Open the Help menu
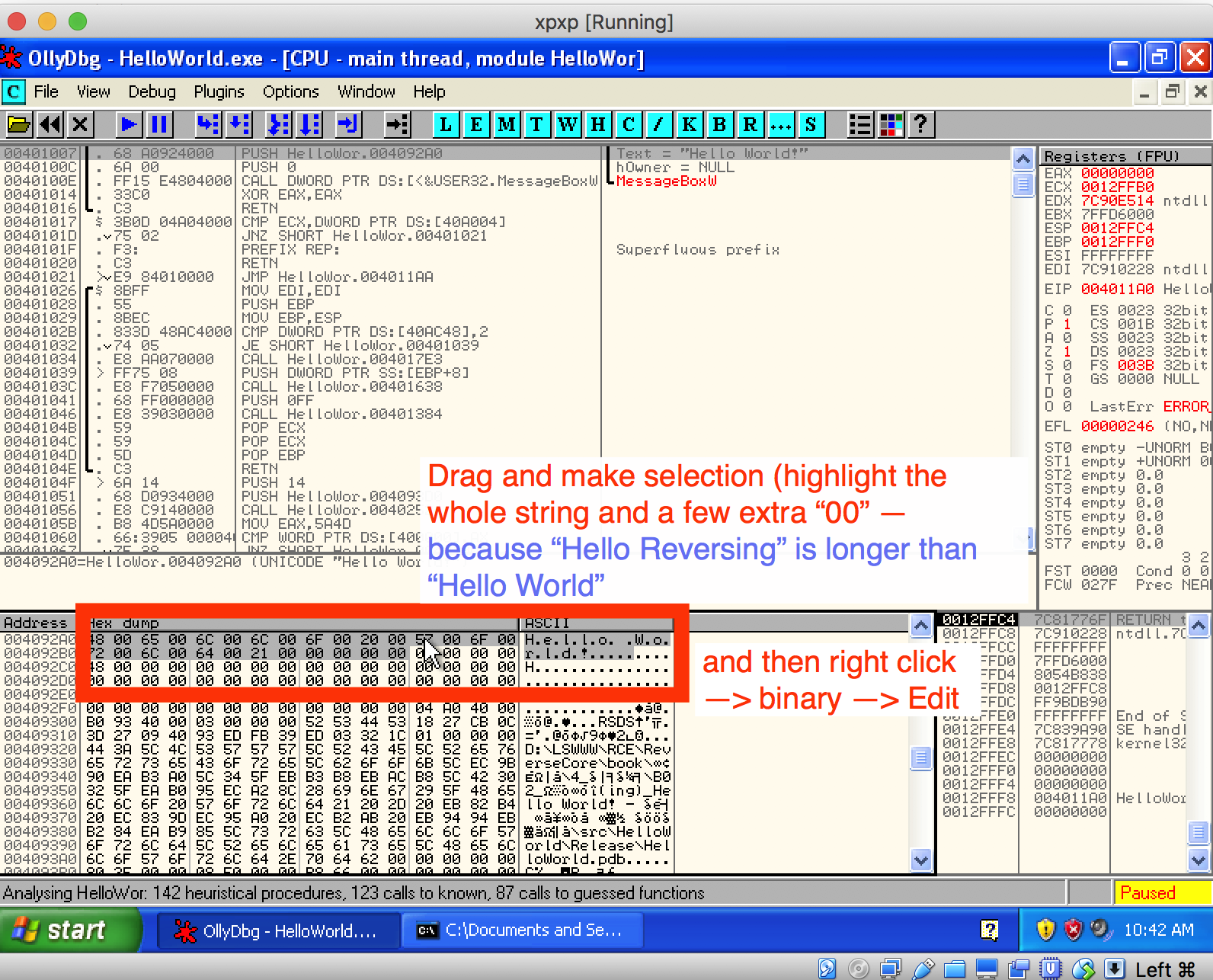Image resolution: width=1213 pixels, height=980 pixels. point(430,91)
